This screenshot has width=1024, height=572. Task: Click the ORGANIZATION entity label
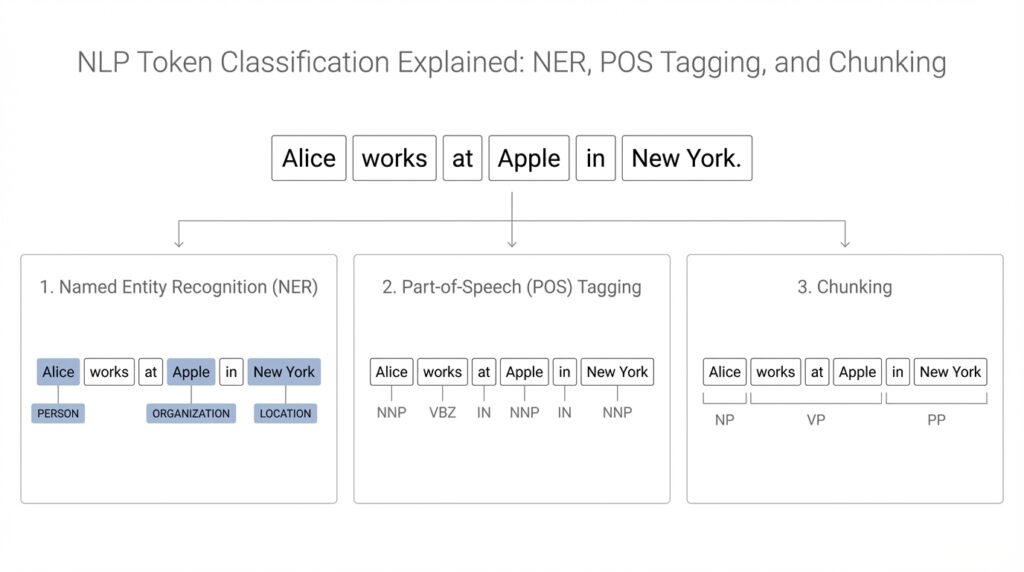click(191, 413)
